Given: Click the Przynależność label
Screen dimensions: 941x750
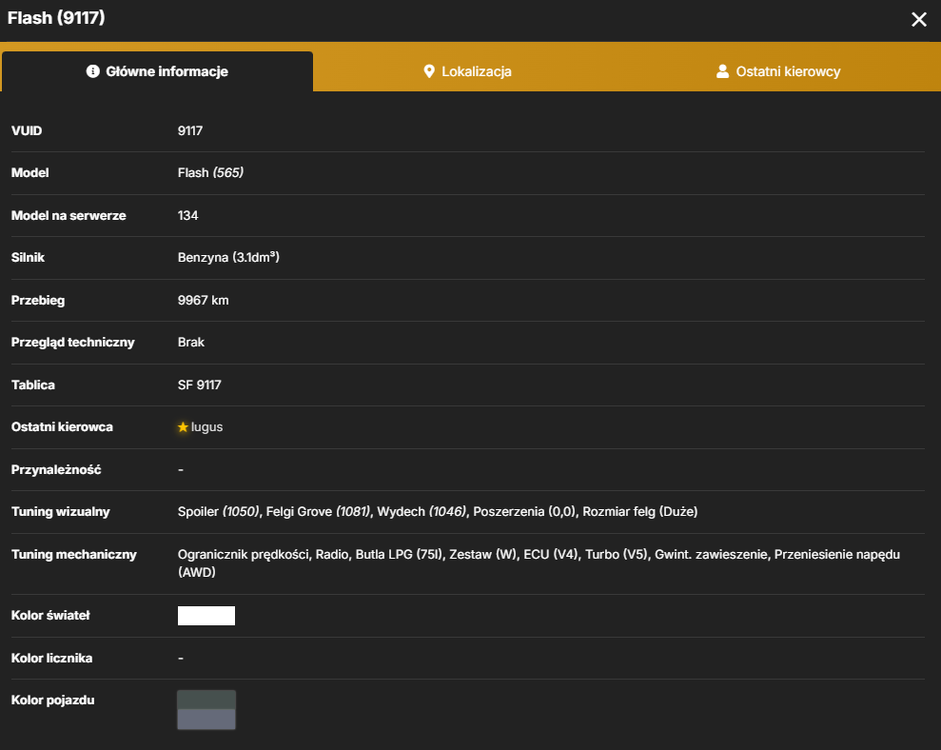Looking at the screenshot, I should click(56, 470).
